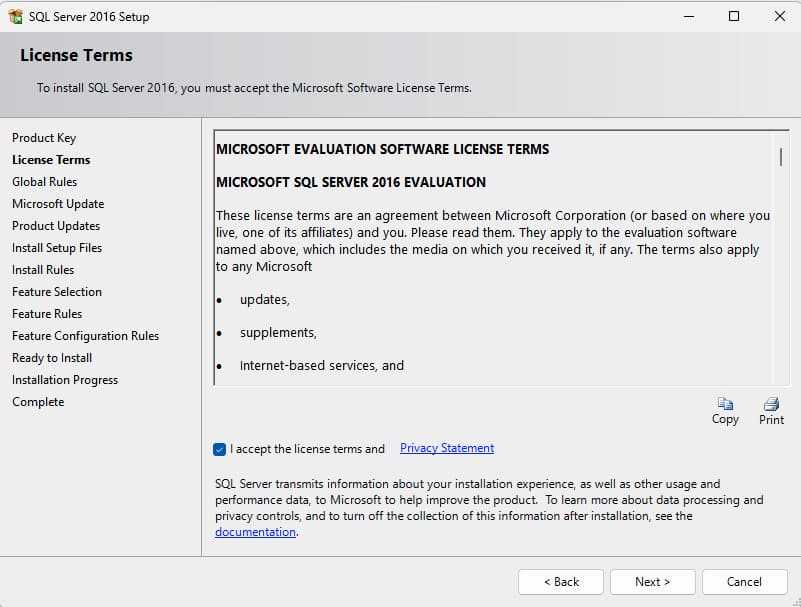The width and height of the screenshot is (801, 607).
Task: Select the Global Rules step
Action: coord(45,182)
